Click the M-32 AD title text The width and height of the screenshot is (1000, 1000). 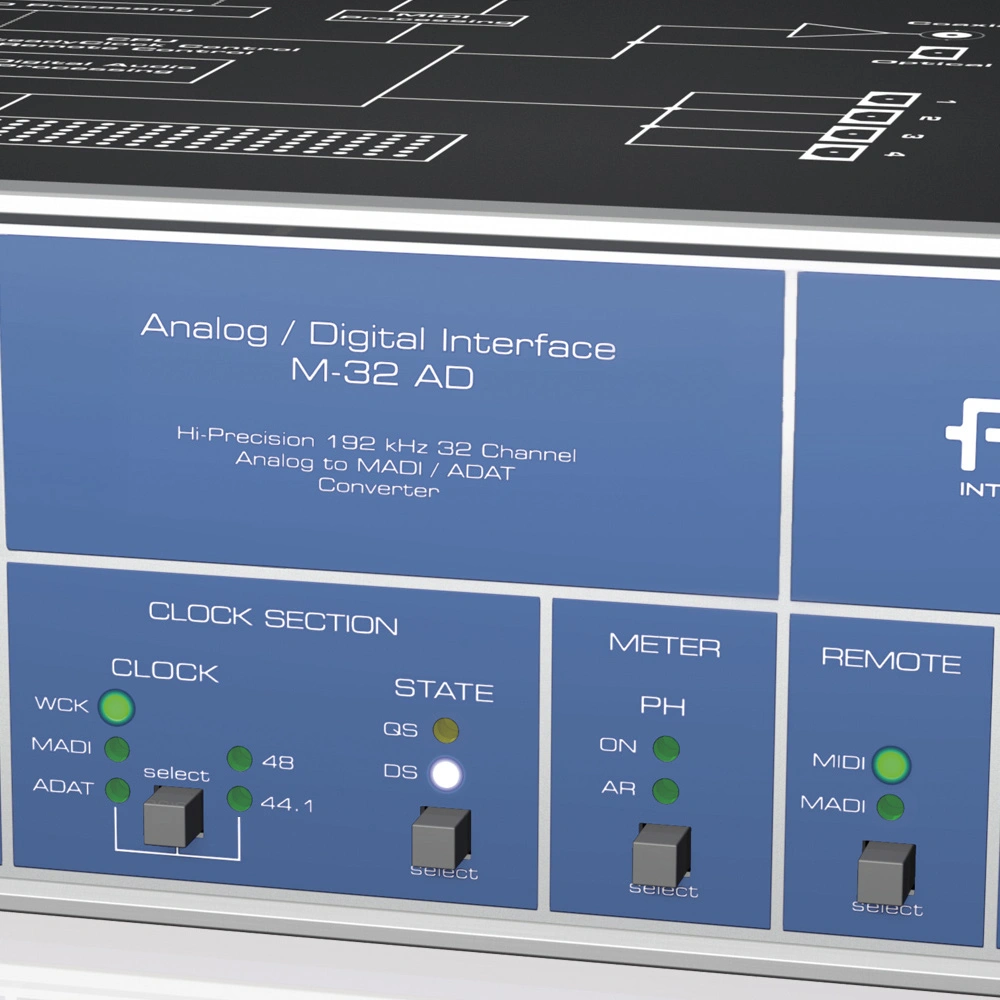(382, 376)
